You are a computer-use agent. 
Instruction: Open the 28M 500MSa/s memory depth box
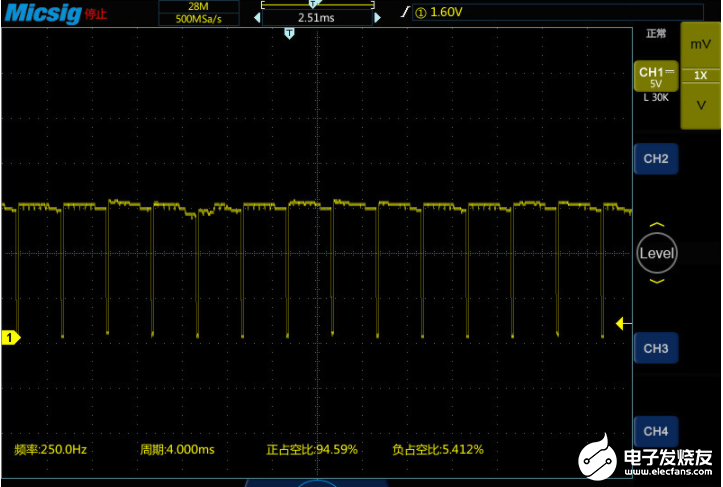(199, 13)
